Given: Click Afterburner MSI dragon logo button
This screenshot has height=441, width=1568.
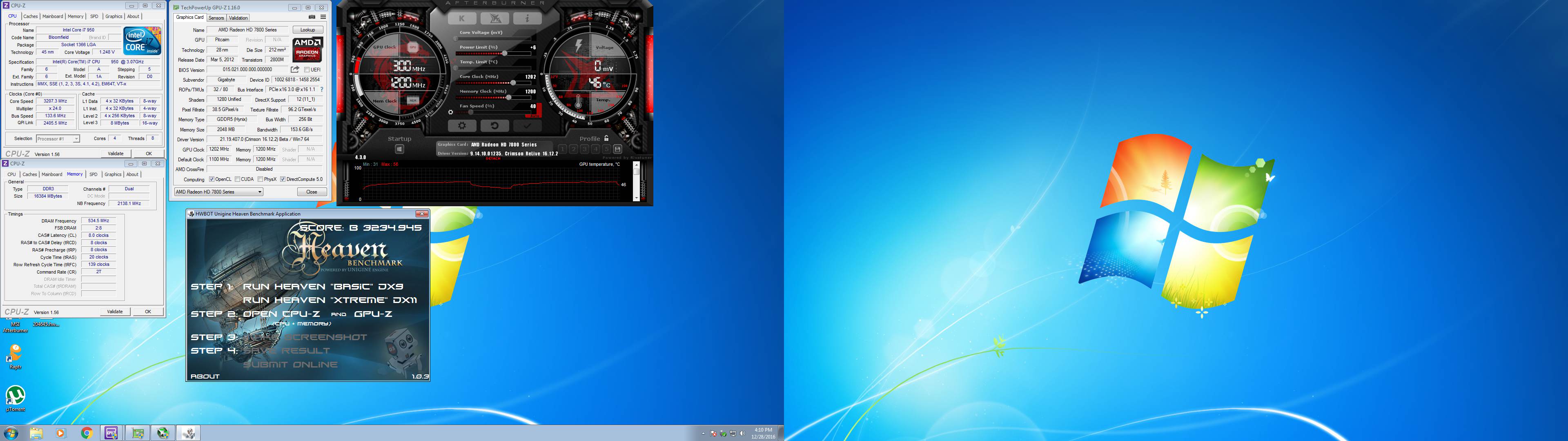Looking at the screenshot, I should [x=495, y=18].
